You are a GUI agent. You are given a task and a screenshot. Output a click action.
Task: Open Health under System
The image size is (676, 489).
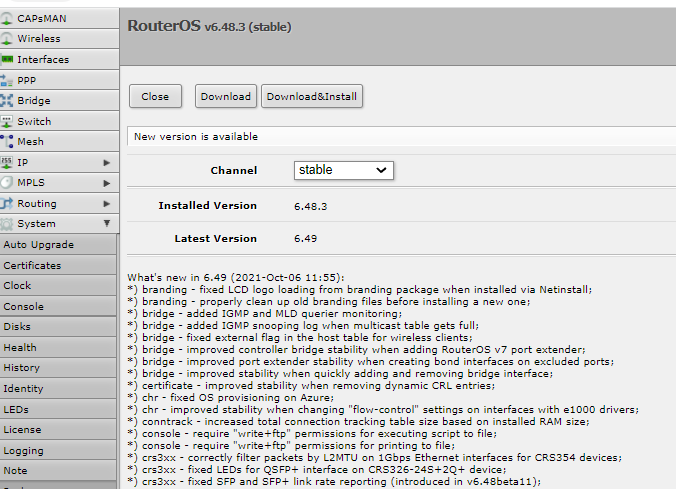58,347
